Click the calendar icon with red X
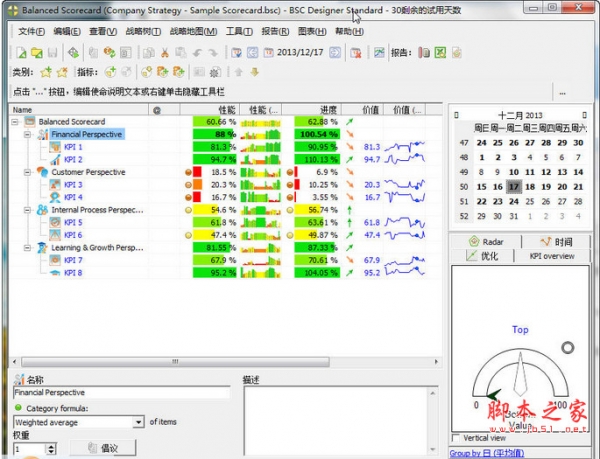This screenshot has height=459, width=600. click(356, 52)
